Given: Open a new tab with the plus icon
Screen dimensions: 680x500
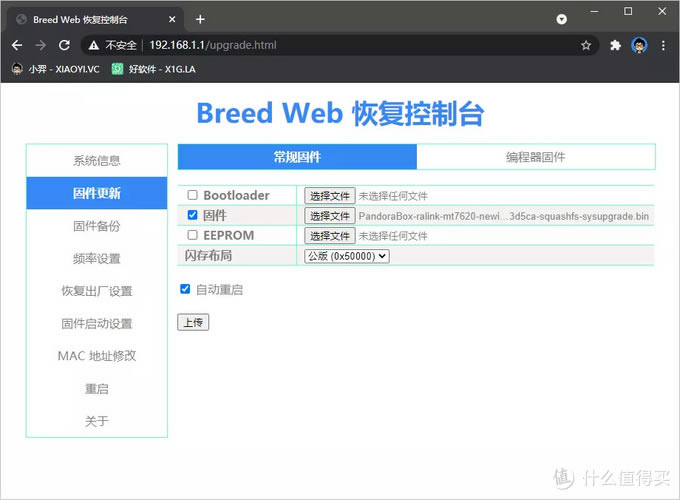Looking at the screenshot, I should tap(200, 20).
